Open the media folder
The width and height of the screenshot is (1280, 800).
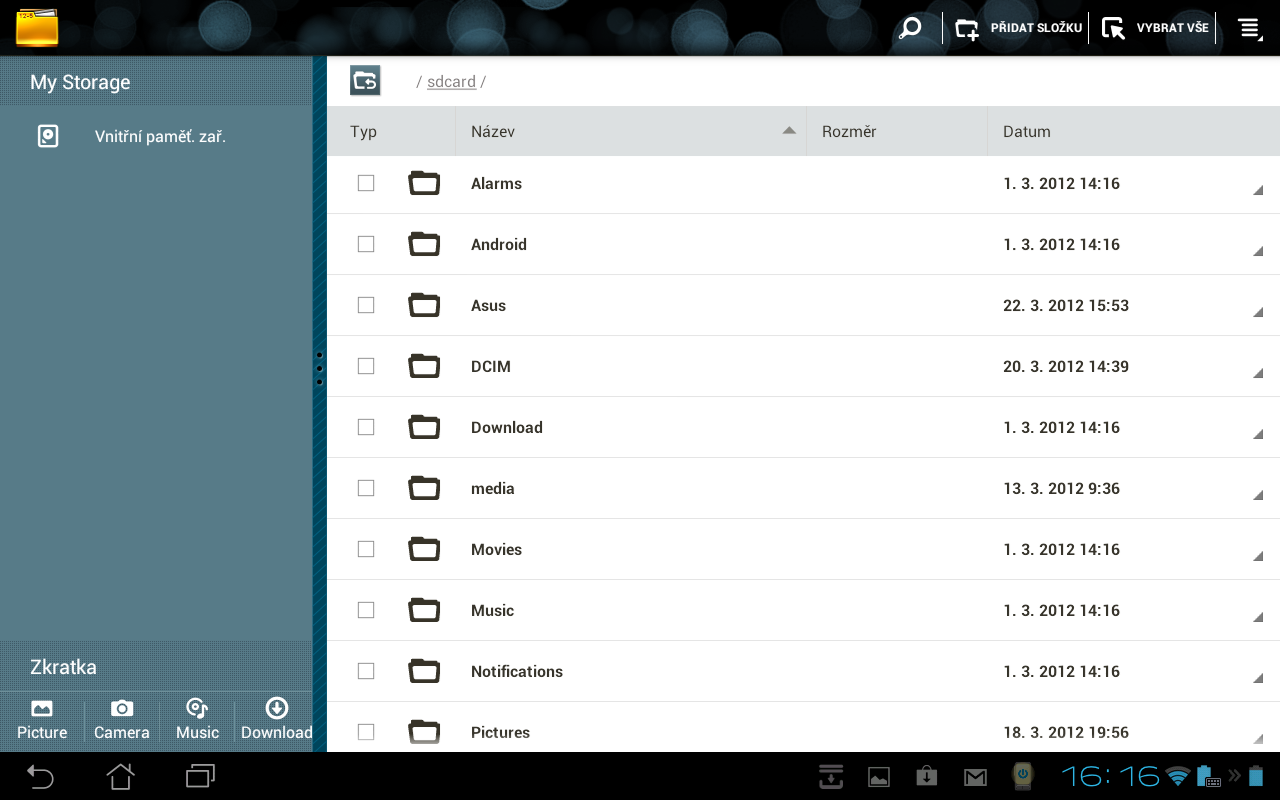pyautogui.click(x=492, y=488)
